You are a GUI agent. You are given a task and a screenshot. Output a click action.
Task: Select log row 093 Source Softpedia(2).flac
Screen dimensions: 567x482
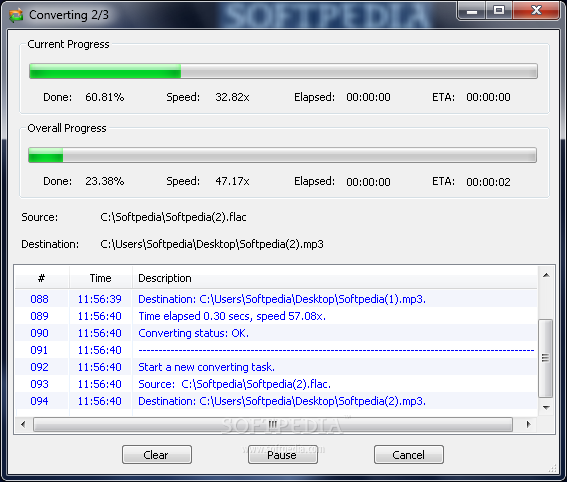276,384
